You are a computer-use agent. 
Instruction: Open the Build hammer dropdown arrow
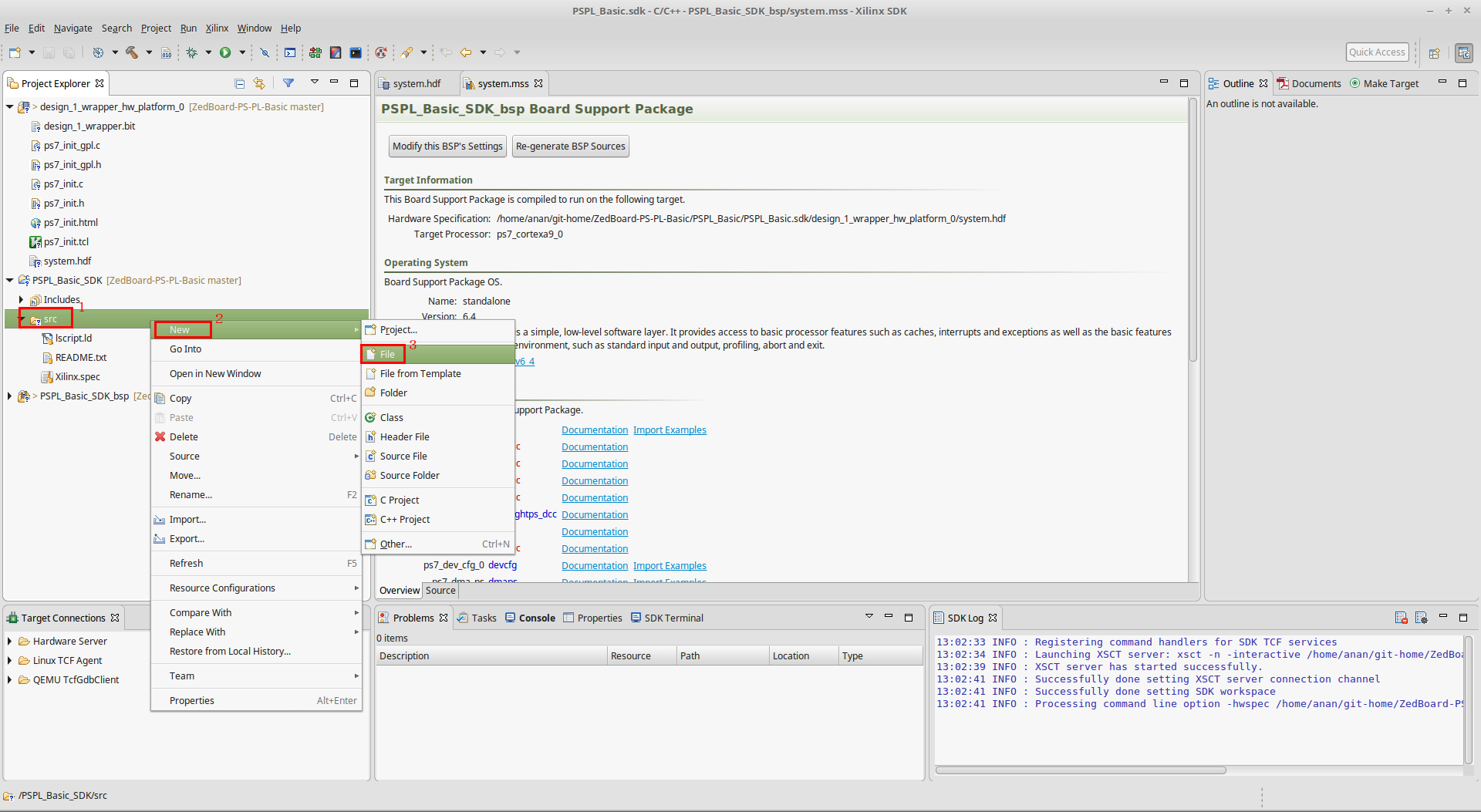click(149, 52)
